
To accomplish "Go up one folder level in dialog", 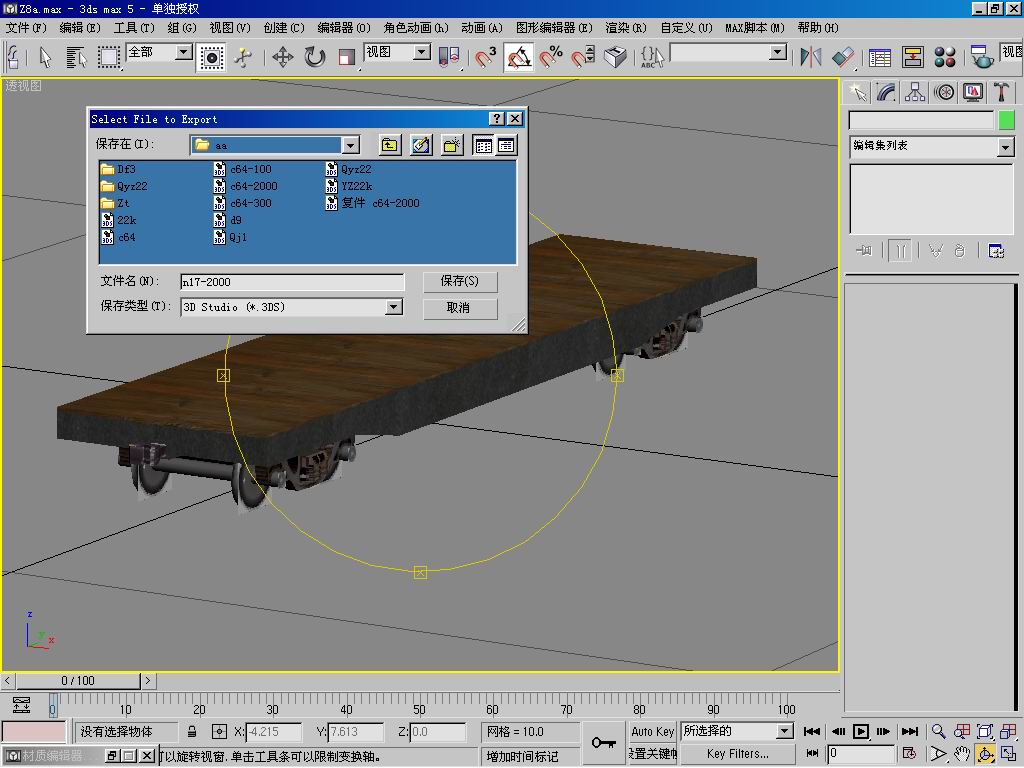I will 389,146.
